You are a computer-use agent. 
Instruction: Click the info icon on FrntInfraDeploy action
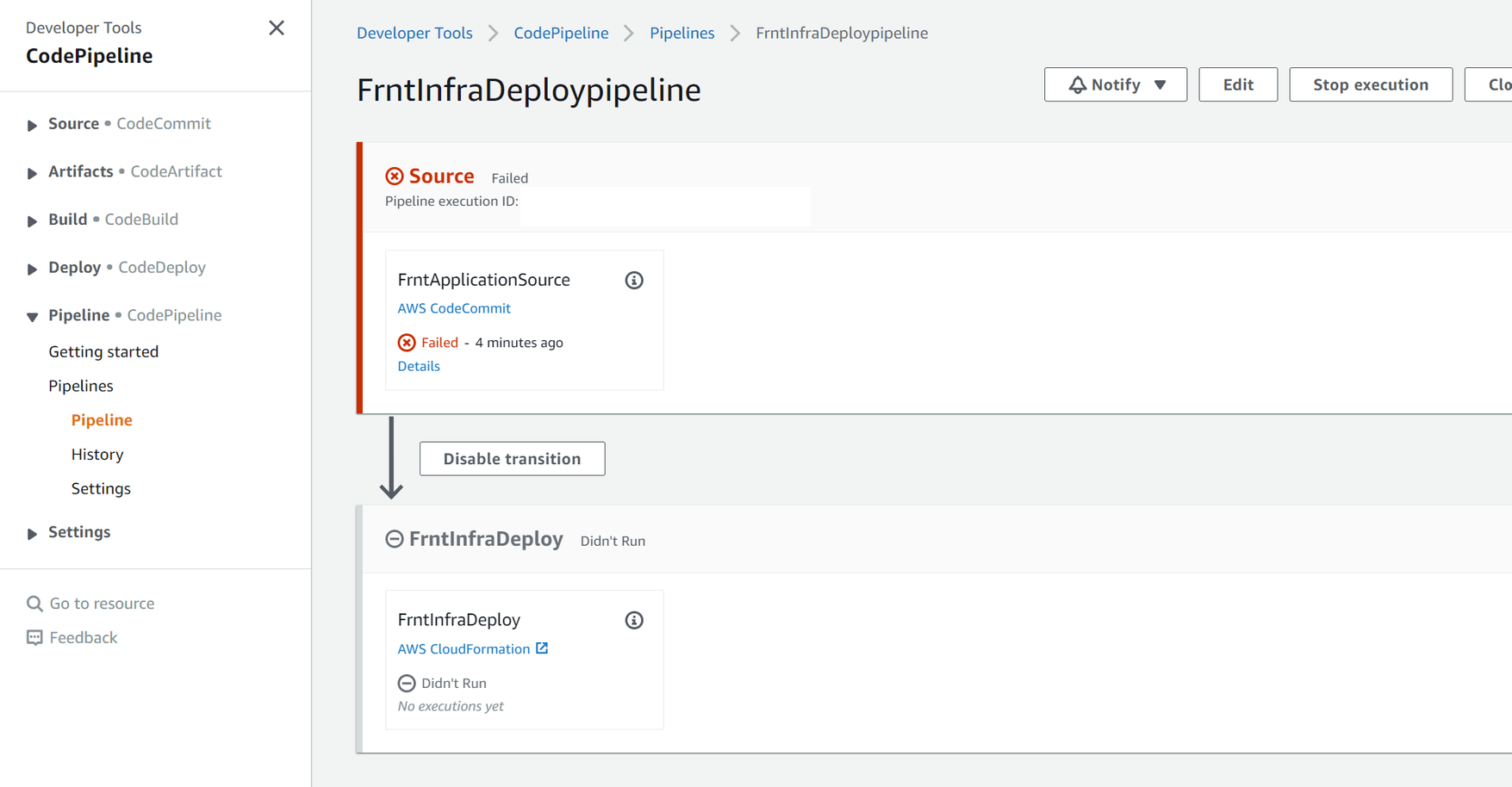(x=634, y=620)
